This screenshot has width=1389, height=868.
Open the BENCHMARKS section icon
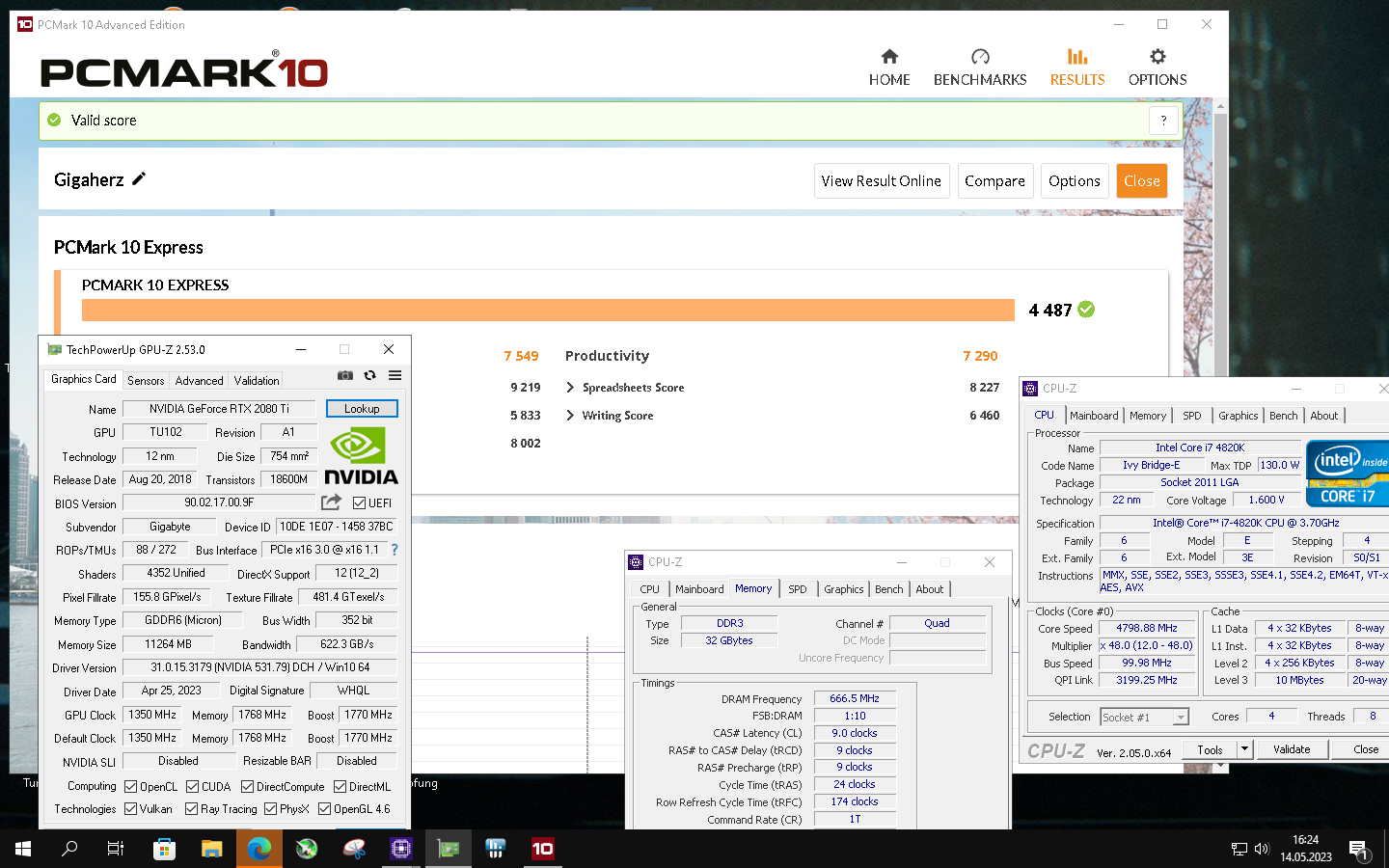click(980, 57)
